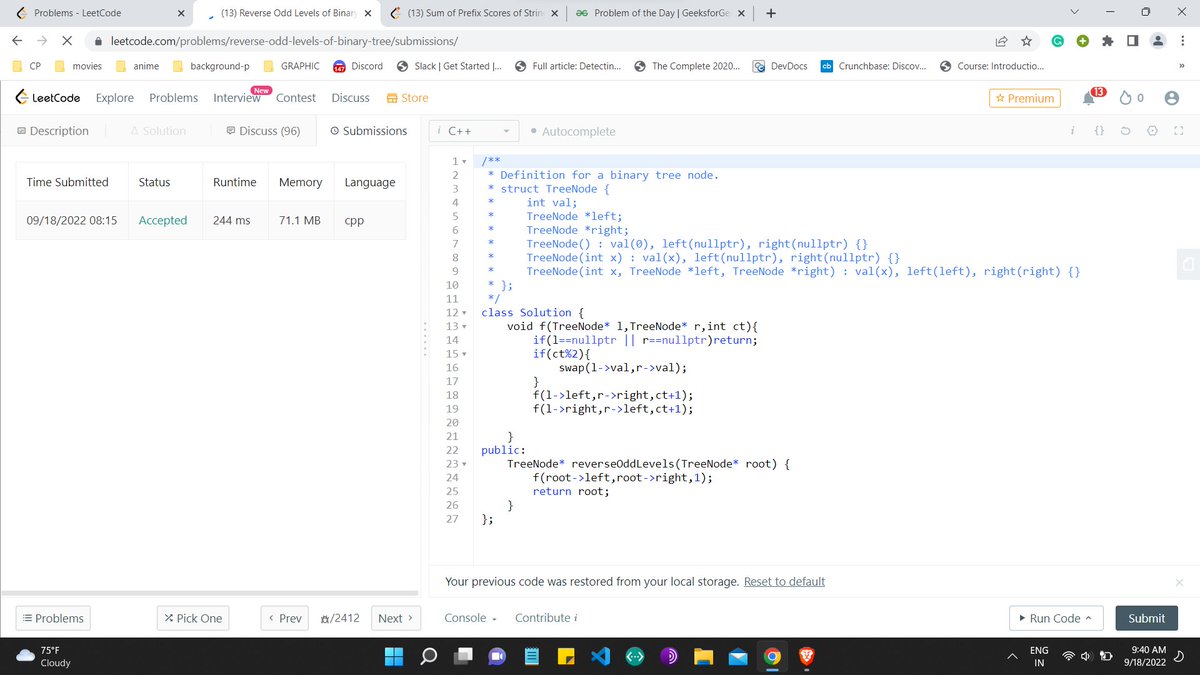Viewport: 1200px width, 675px height.
Task: Open editor settings hexagon icon
Action: pos(1152,131)
